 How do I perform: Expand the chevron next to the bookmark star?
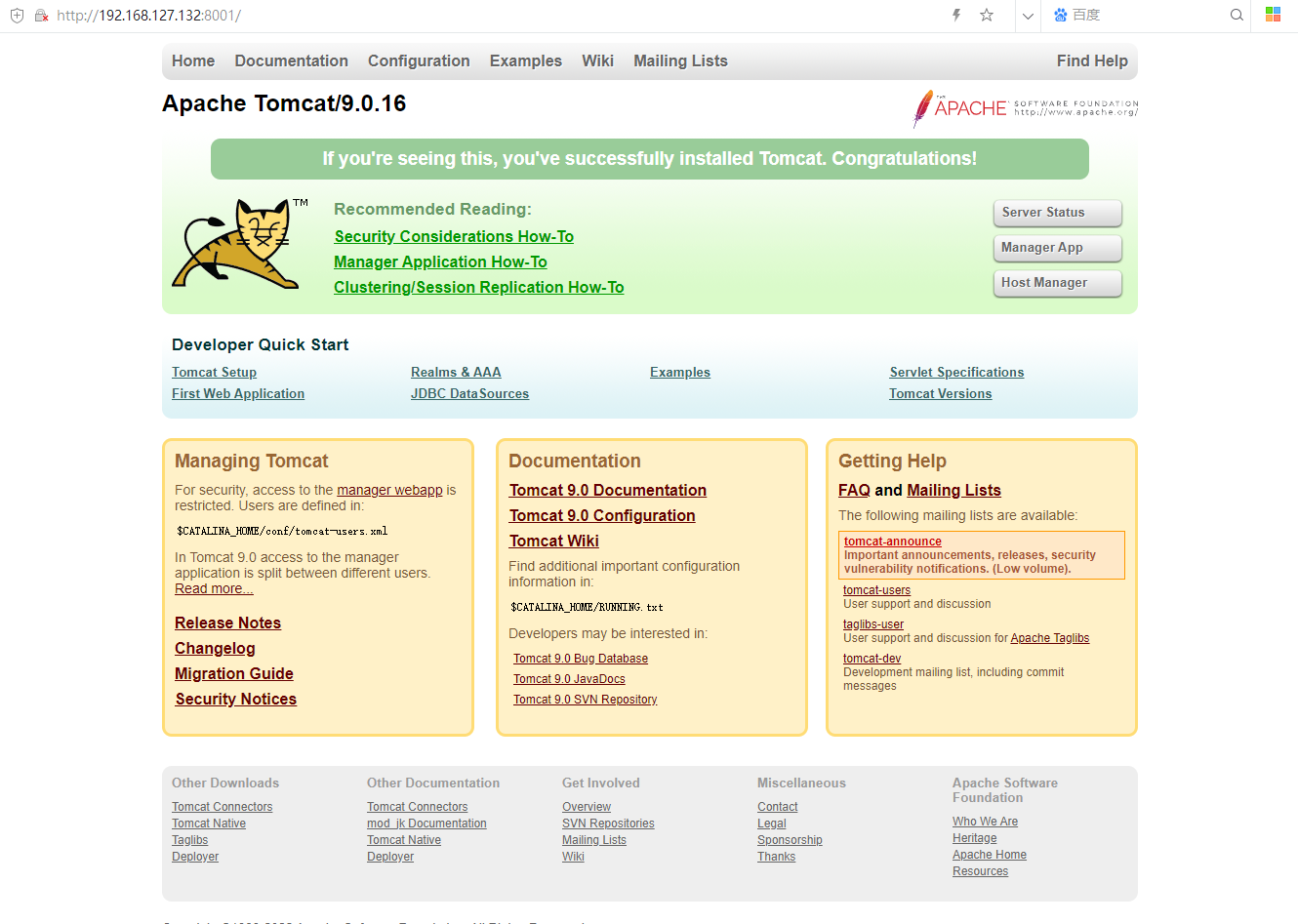coord(1027,16)
